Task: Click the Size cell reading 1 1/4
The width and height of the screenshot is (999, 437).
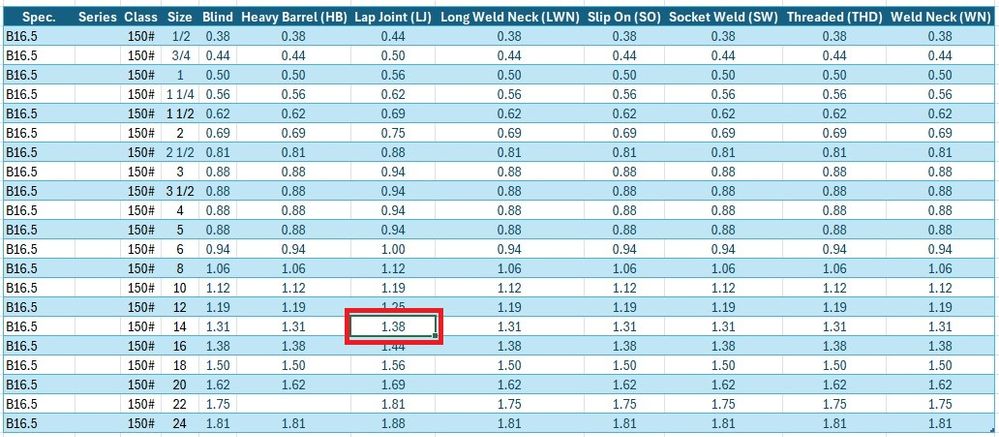Action: (180, 95)
